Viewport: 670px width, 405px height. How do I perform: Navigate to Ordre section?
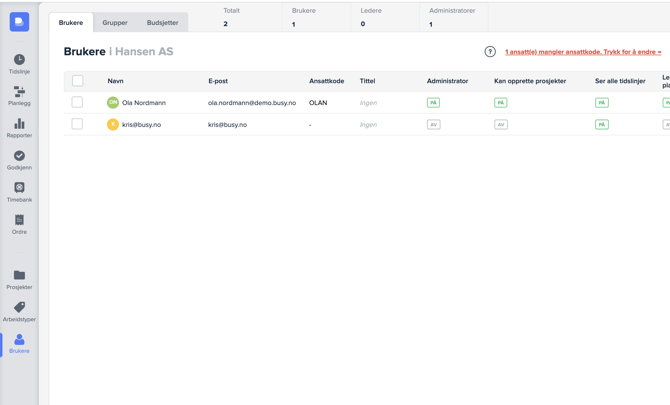(x=19, y=224)
